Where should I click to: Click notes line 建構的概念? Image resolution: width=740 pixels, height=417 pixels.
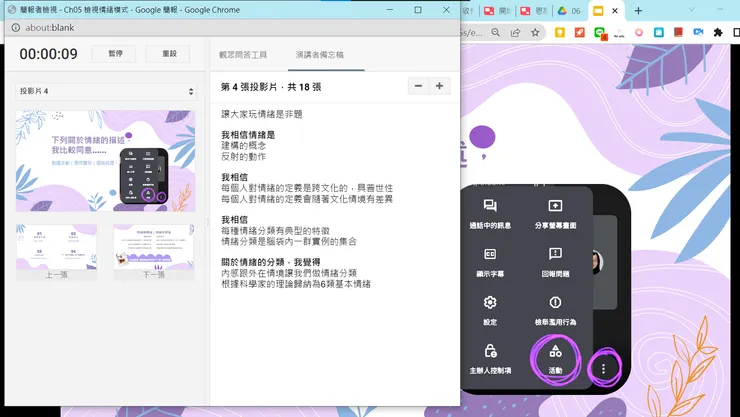(x=244, y=146)
